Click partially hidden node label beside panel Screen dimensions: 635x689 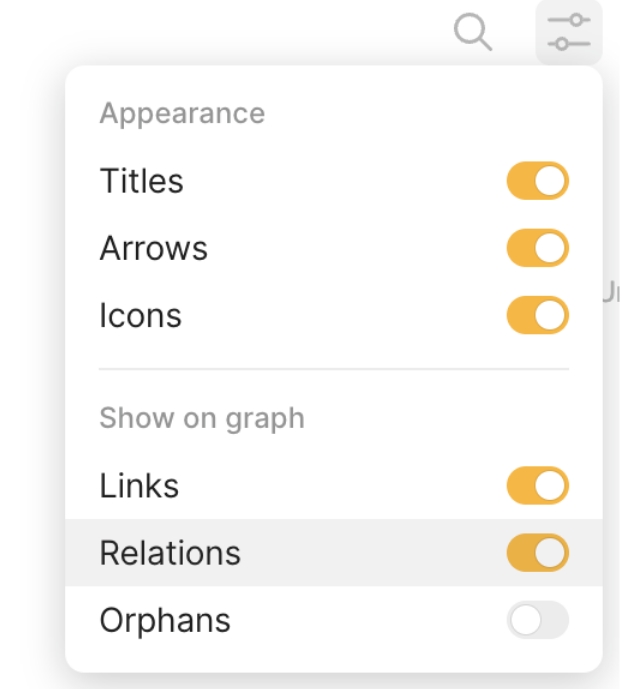(x=611, y=292)
